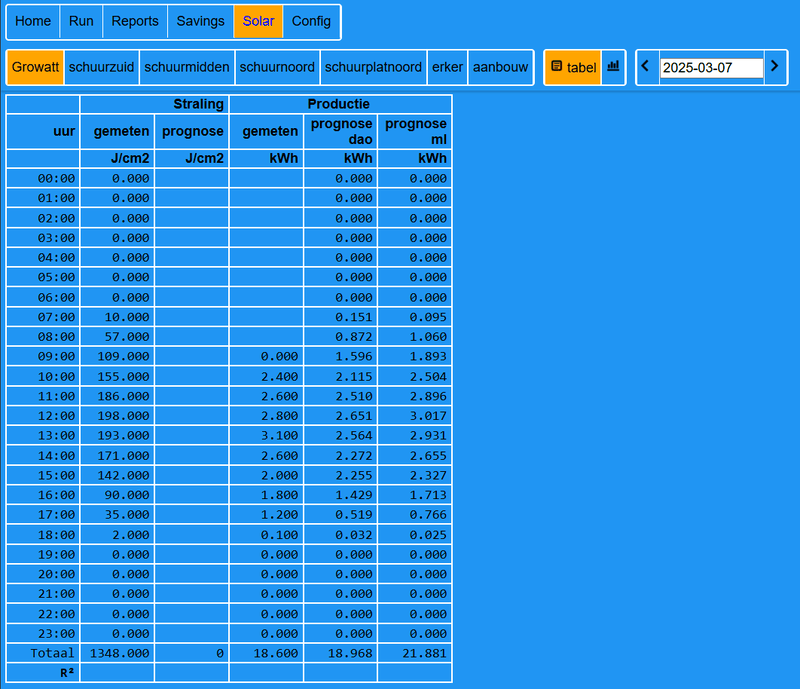The image size is (800, 689).
Task: Click measured production 2.800
Action: [266, 416]
